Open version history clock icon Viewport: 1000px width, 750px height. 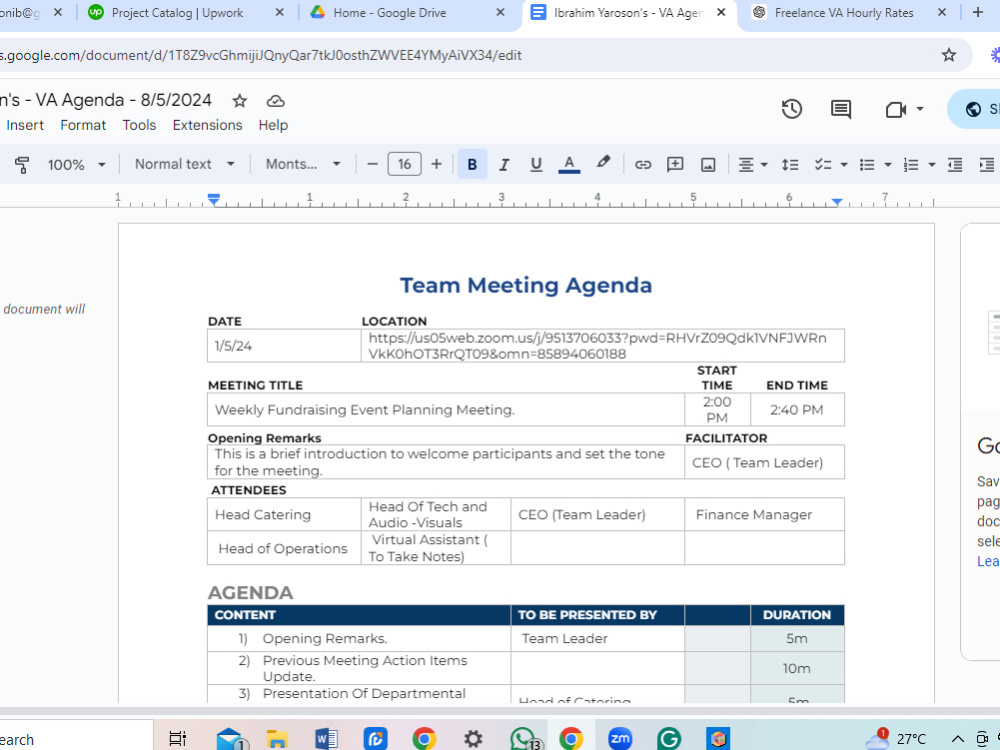(791, 109)
